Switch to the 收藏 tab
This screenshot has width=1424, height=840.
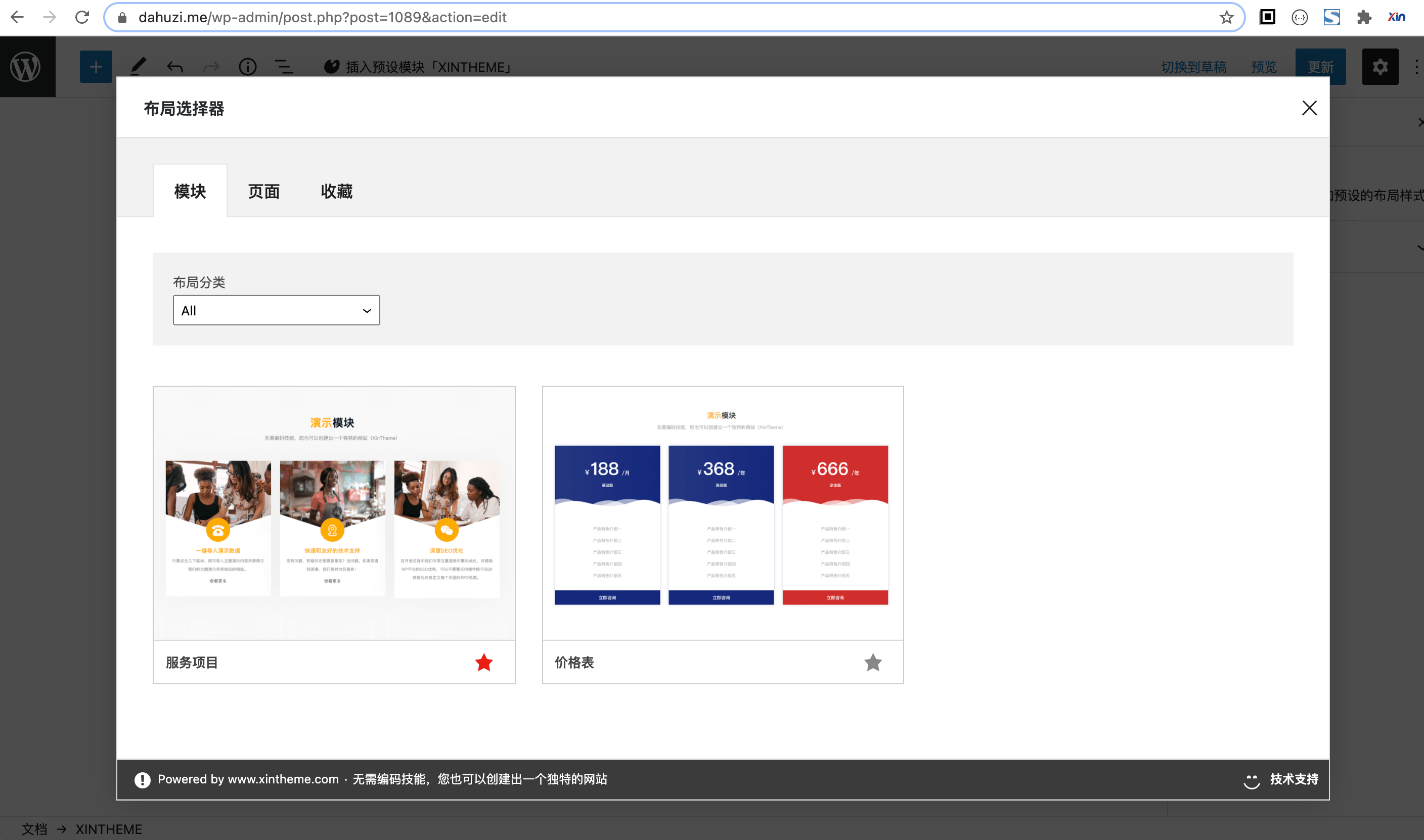tap(336, 192)
